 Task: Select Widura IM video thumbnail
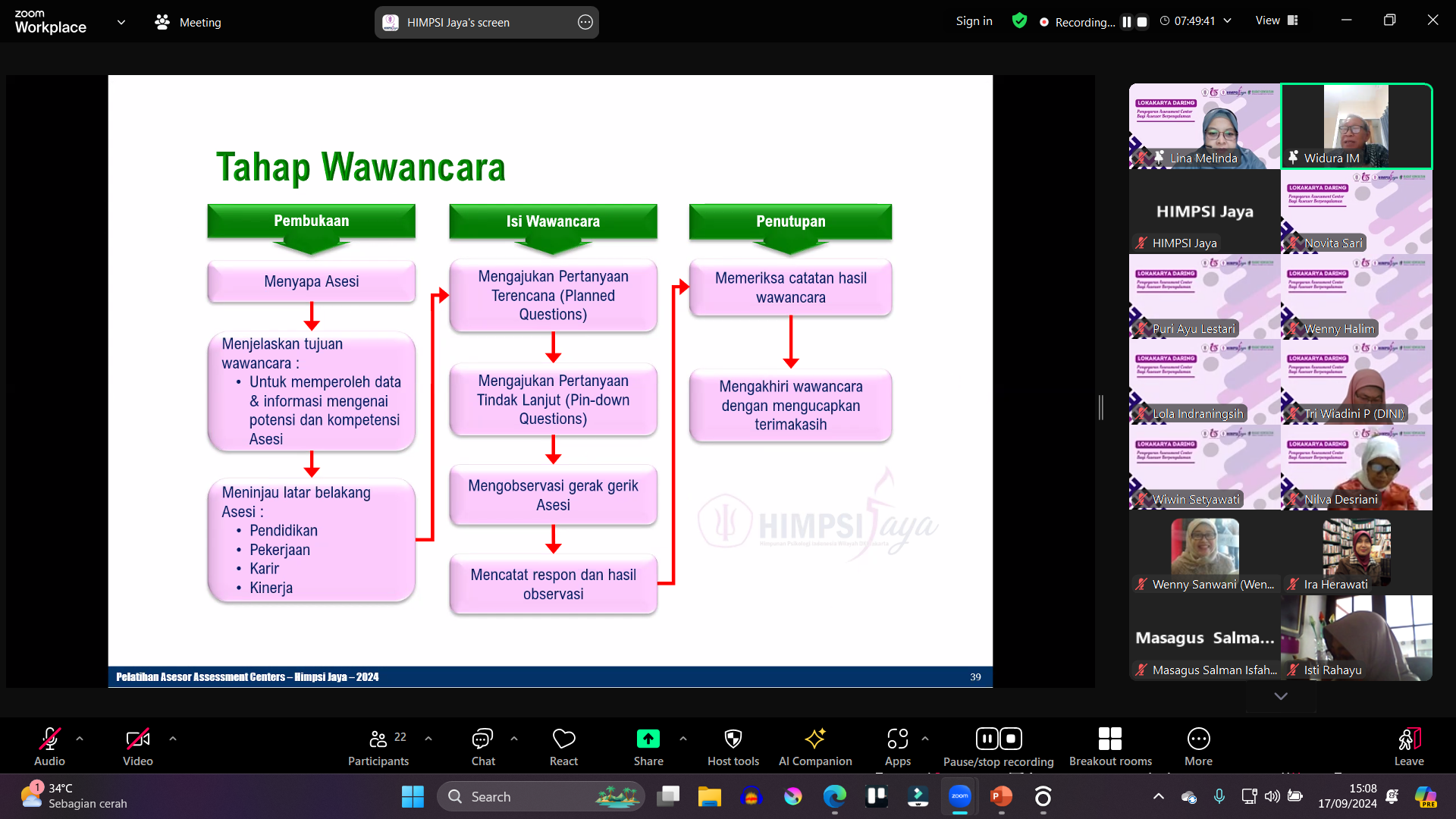tap(1357, 126)
